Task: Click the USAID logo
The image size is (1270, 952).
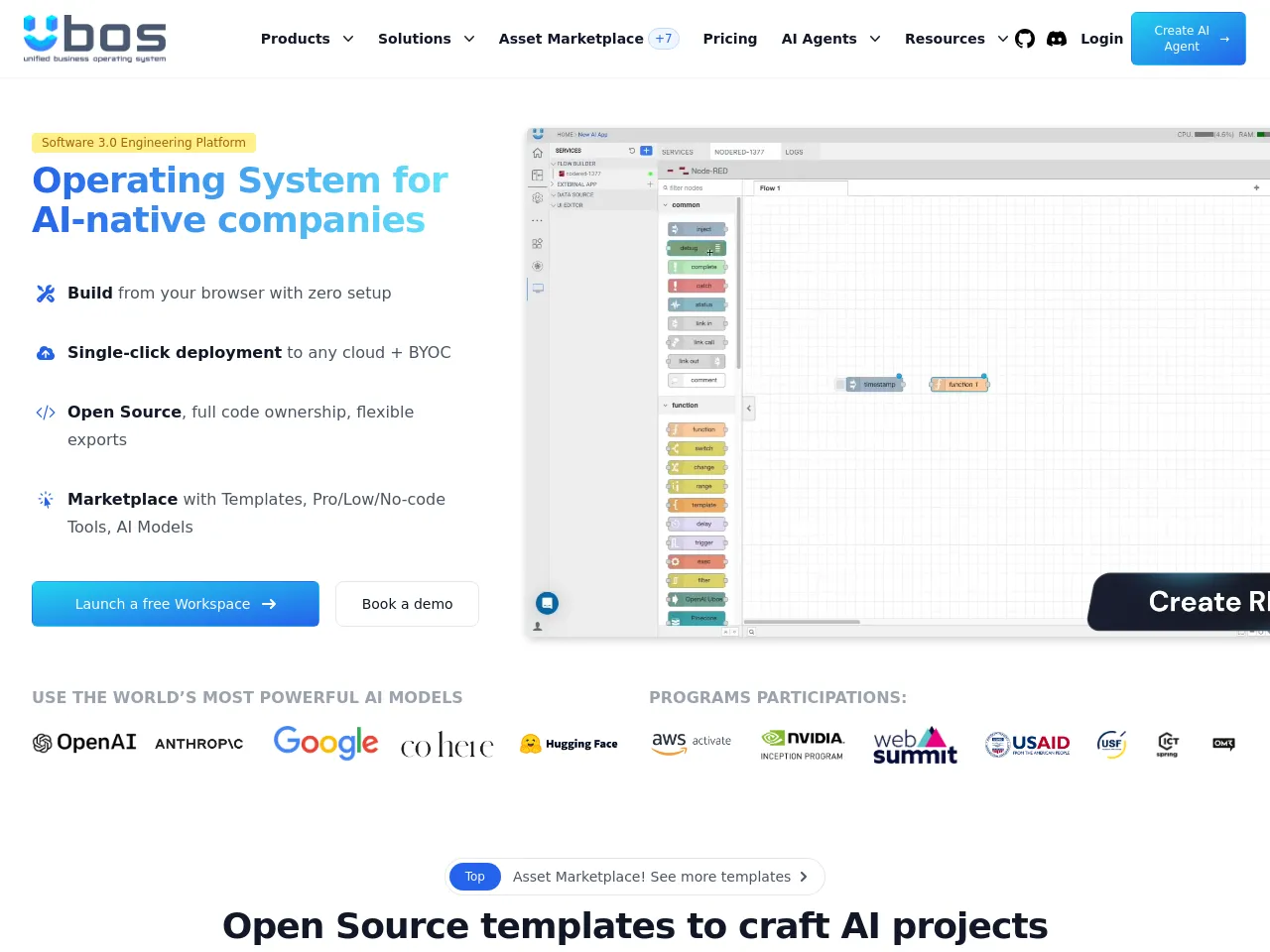Action: pyautogui.click(x=1027, y=744)
